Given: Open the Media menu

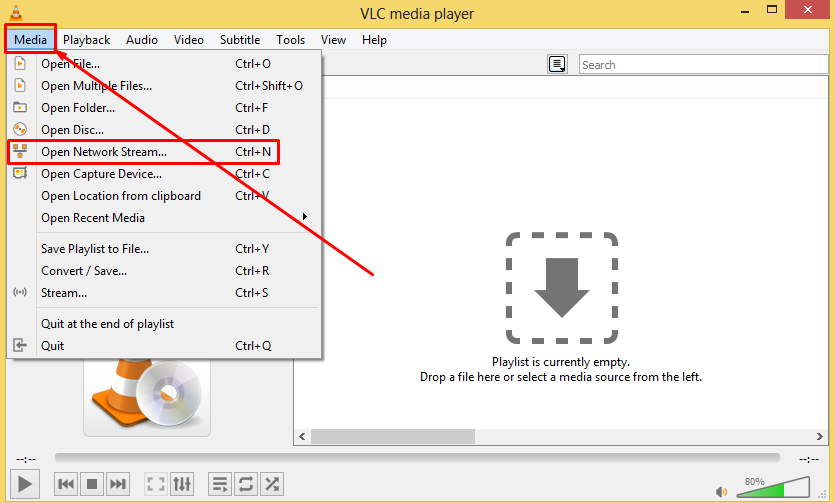Looking at the screenshot, I should 30,39.
